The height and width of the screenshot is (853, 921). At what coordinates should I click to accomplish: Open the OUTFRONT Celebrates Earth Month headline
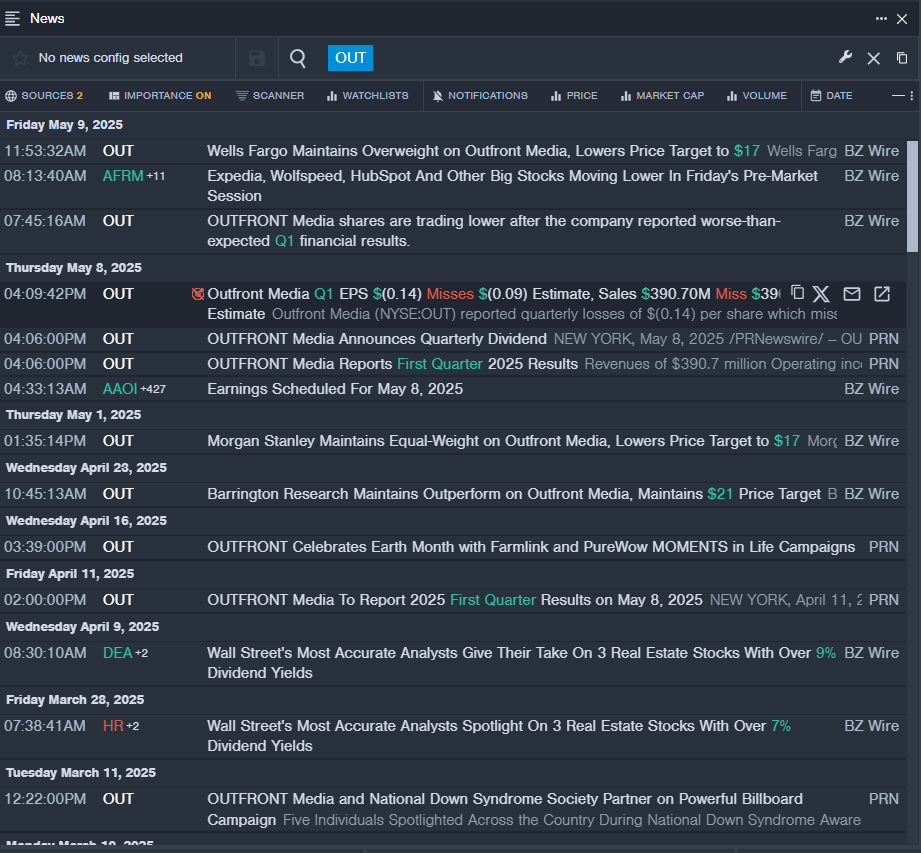click(531, 546)
